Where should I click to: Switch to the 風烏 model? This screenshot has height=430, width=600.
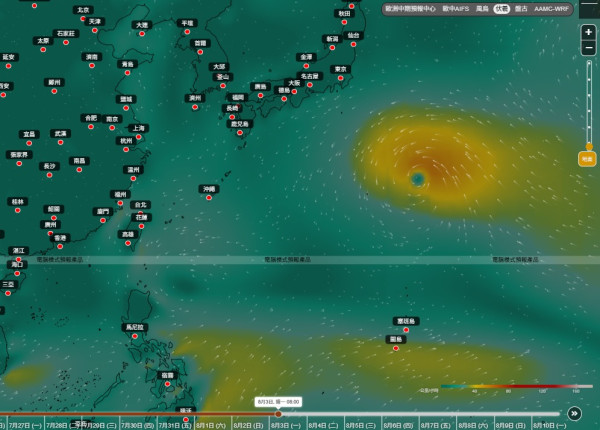click(482, 9)
